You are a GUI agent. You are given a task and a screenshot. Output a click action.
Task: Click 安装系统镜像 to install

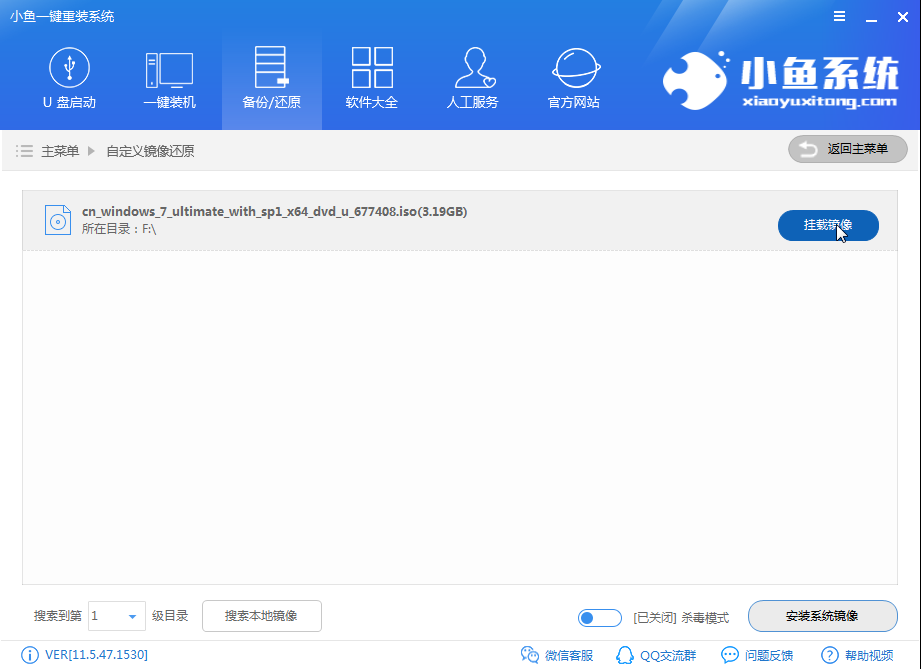click(x=822, y=616)
